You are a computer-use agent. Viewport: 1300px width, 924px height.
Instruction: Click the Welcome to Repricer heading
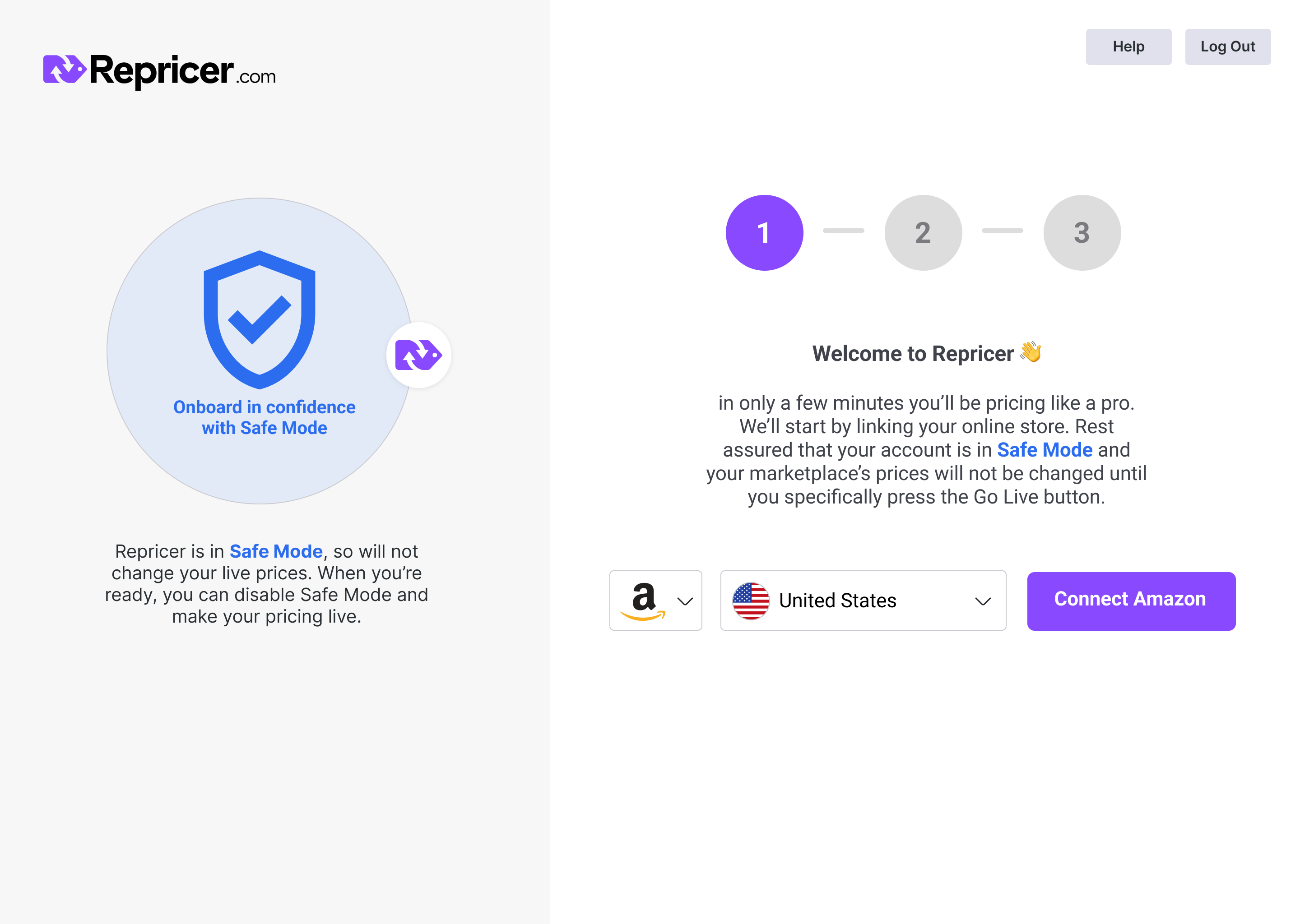(x=912, y=354)
